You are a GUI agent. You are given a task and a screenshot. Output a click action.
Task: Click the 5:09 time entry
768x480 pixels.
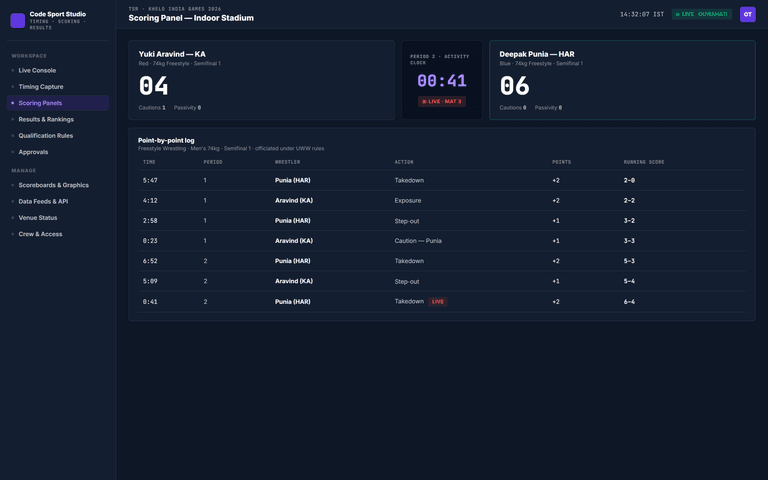(x=150, y=281)
